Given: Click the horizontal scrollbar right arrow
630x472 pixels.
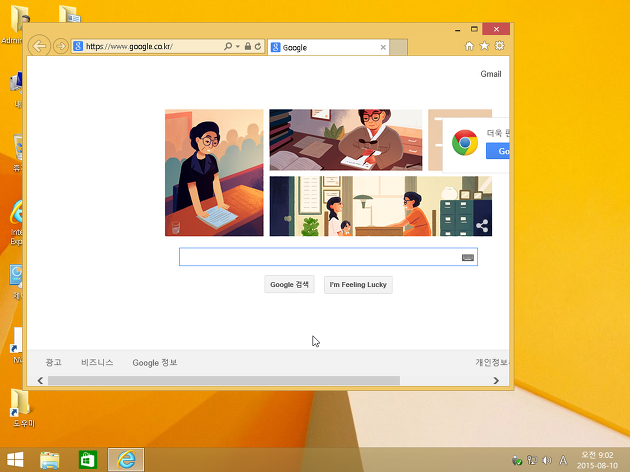Looking at the screenshot, I should tap(496, 380).
